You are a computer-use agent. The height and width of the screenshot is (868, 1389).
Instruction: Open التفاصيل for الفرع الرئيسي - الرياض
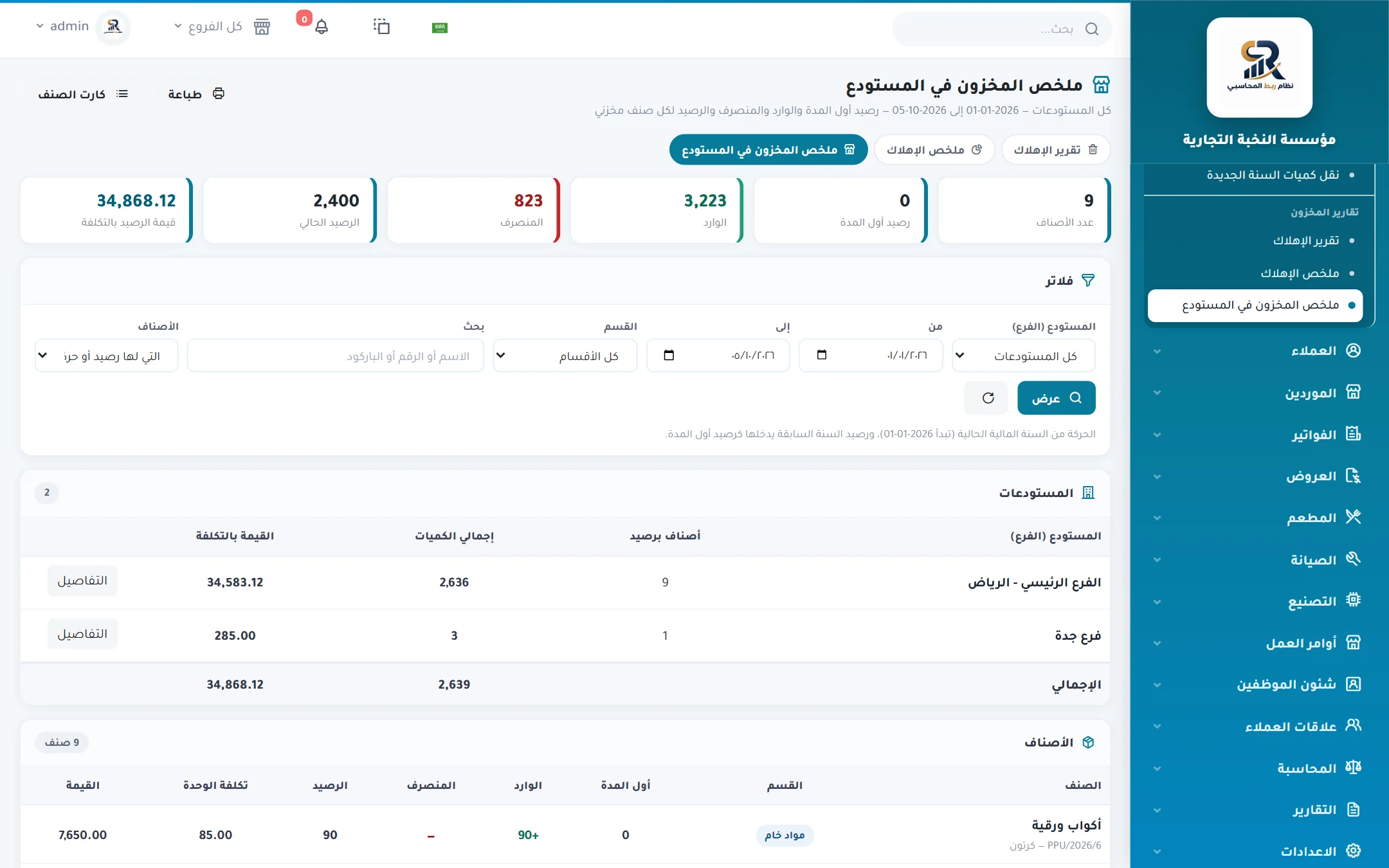pyautogui.click(x=82, y=581)
